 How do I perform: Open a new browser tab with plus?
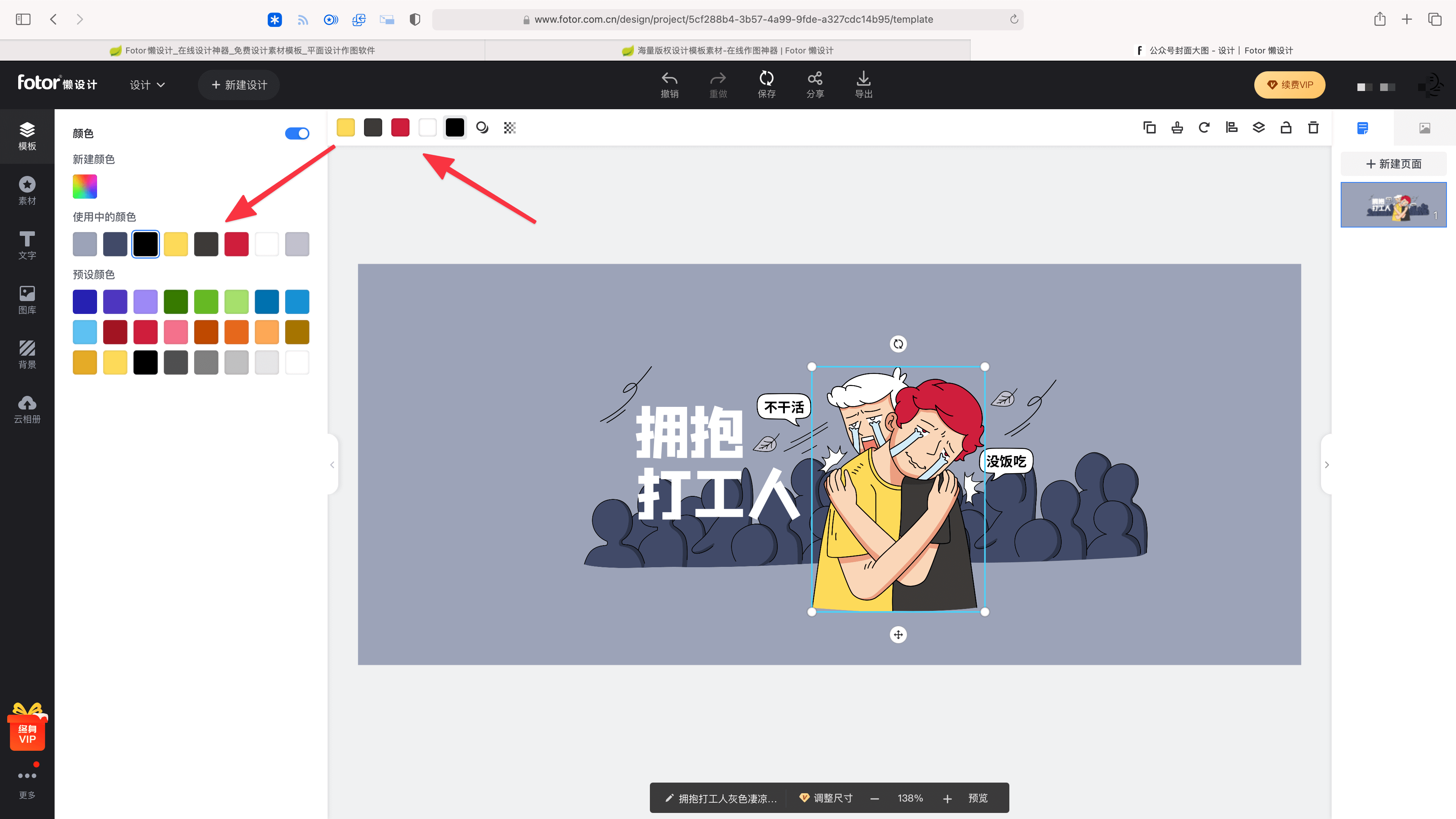(1407, 19)
